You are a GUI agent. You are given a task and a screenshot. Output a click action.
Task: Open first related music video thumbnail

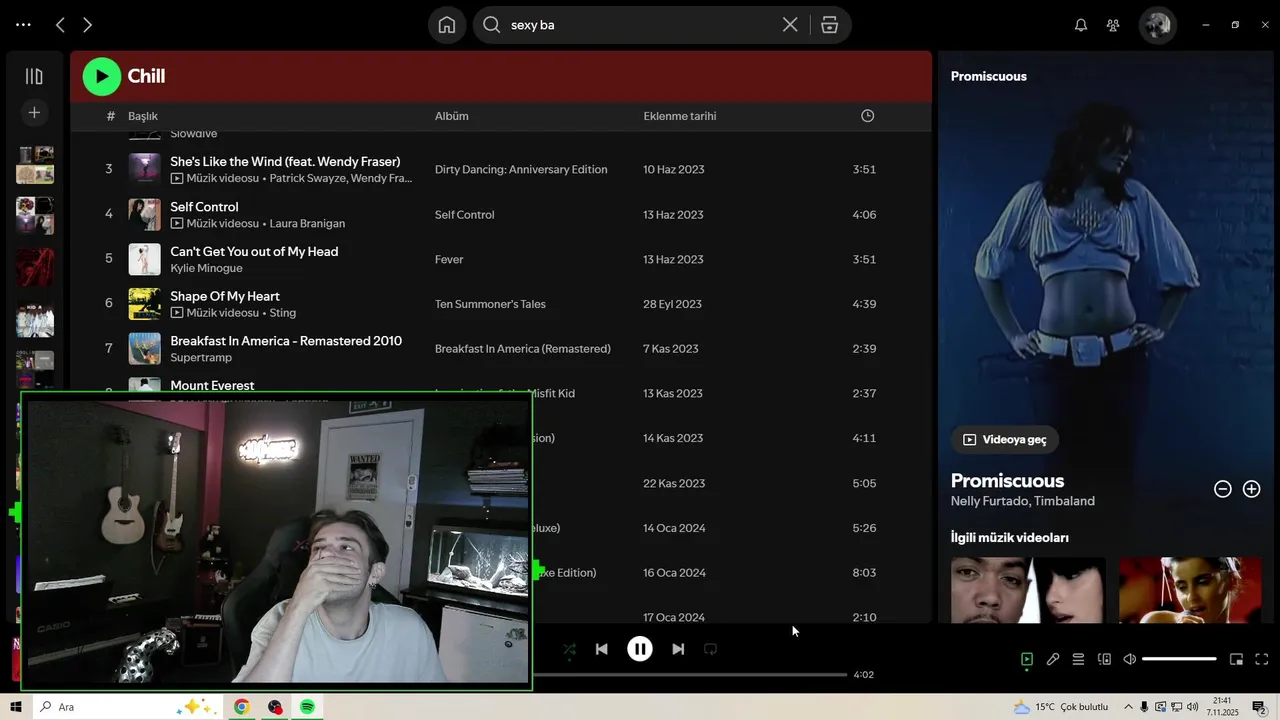coord(1028,590)
